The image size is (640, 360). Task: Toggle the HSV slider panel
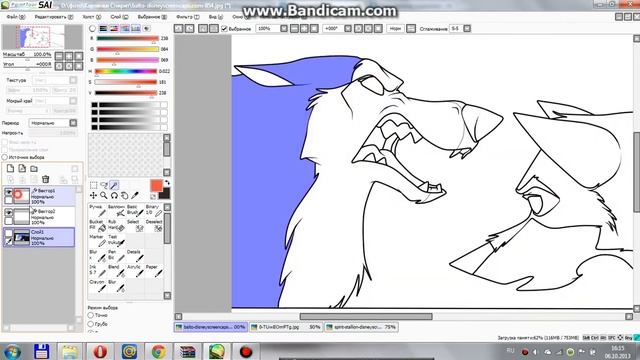coord(114,28)
